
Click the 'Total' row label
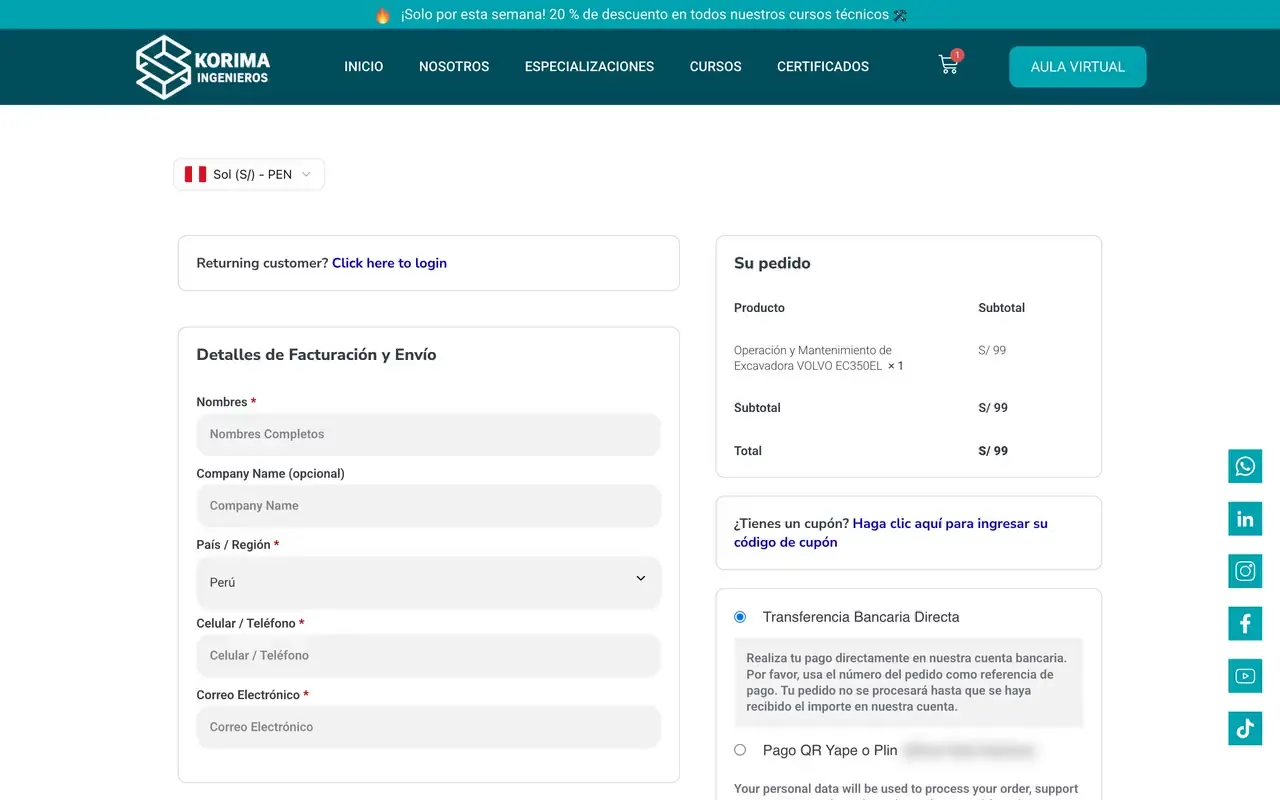point(748,451)
